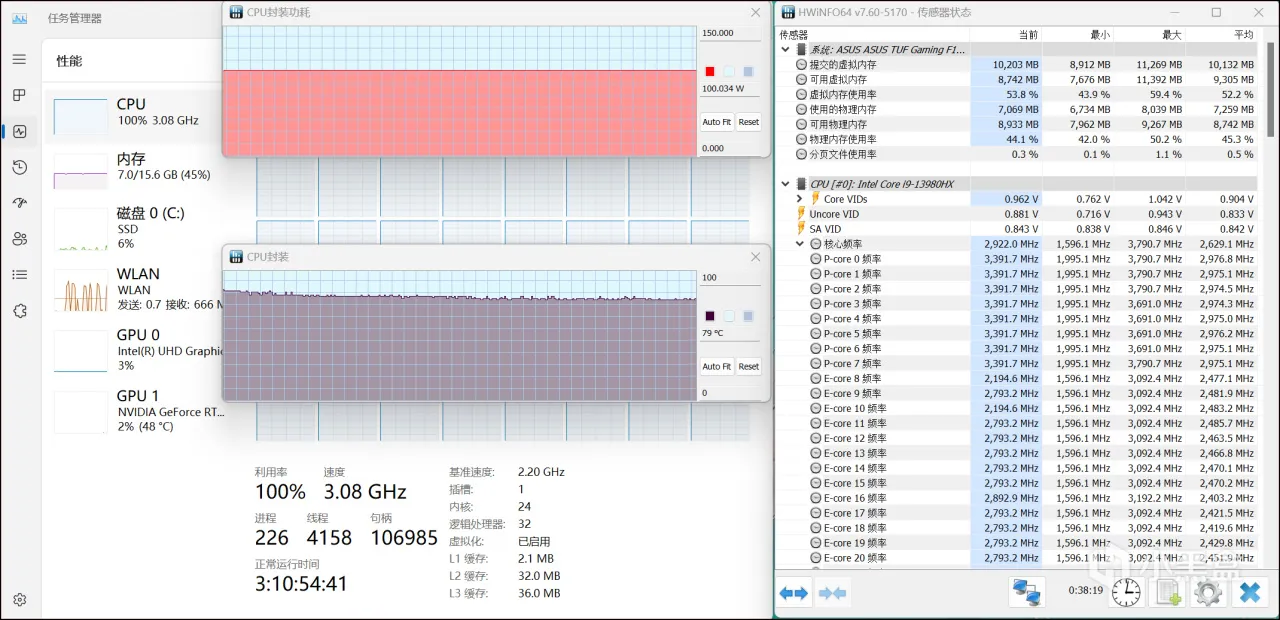
Task: Click HWiNFO save log file icon
Action: point(1167,592)
